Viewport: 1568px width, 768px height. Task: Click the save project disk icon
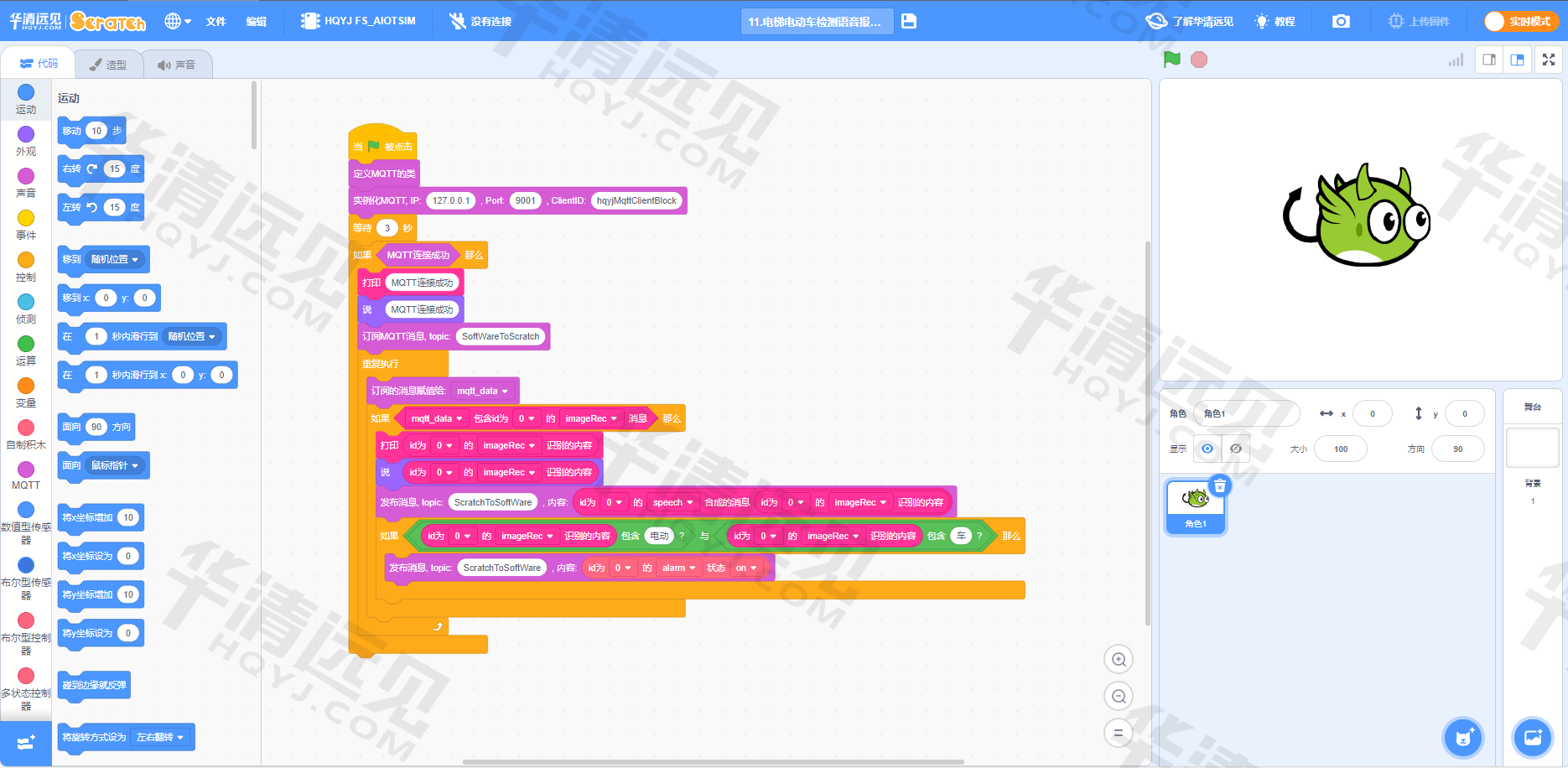[x=909, y=21]
